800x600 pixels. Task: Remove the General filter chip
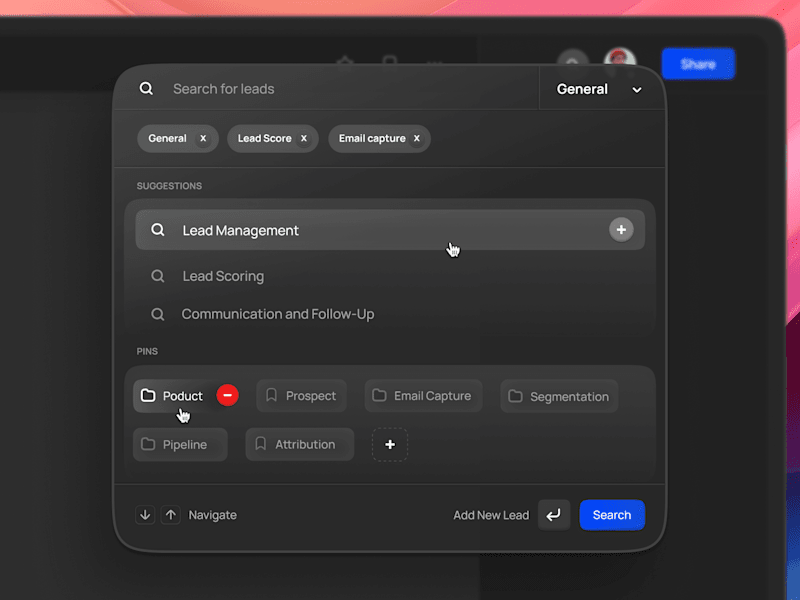coord(203,138)
